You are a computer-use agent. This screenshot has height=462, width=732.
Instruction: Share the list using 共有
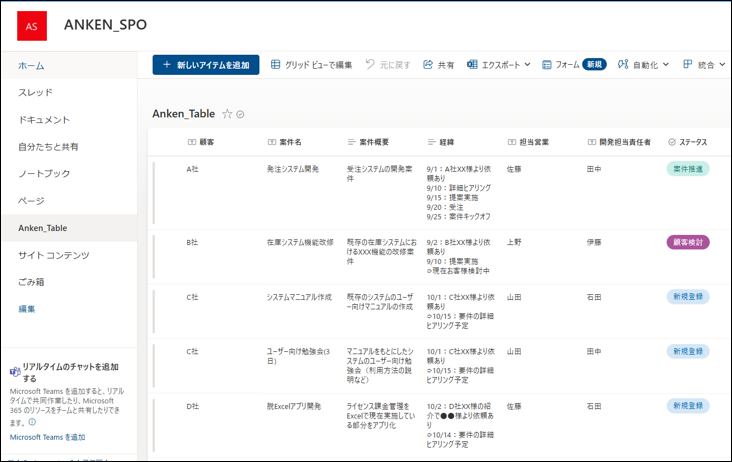tap(438, 65)
